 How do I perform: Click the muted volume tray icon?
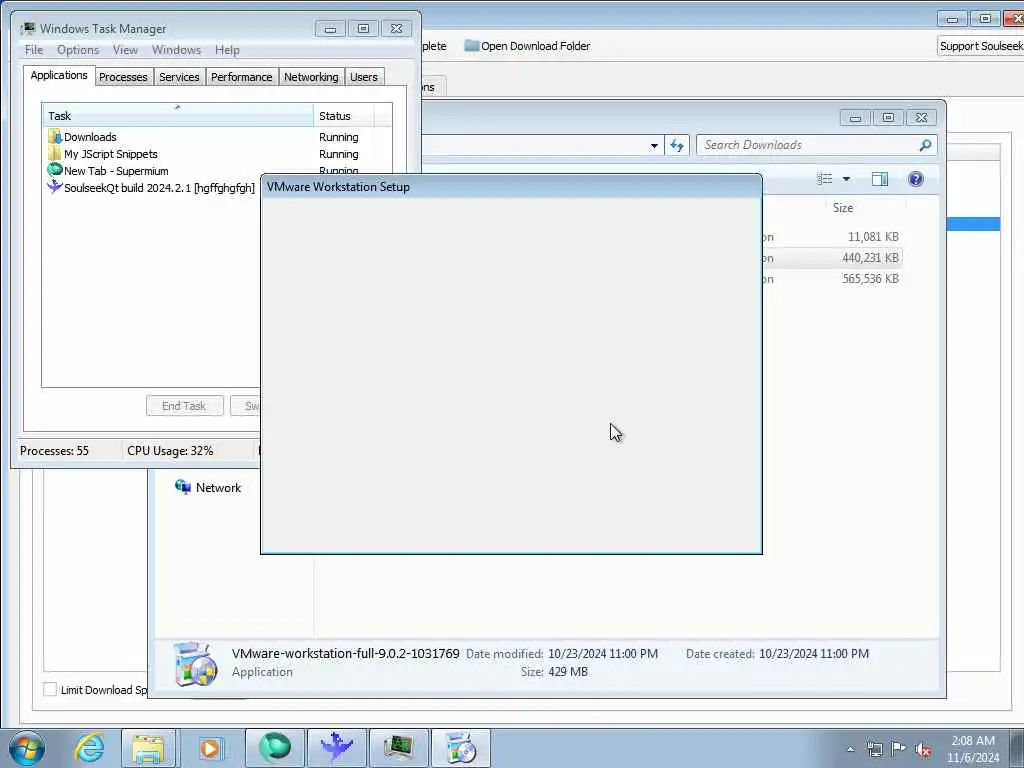(x=923, y=750)
